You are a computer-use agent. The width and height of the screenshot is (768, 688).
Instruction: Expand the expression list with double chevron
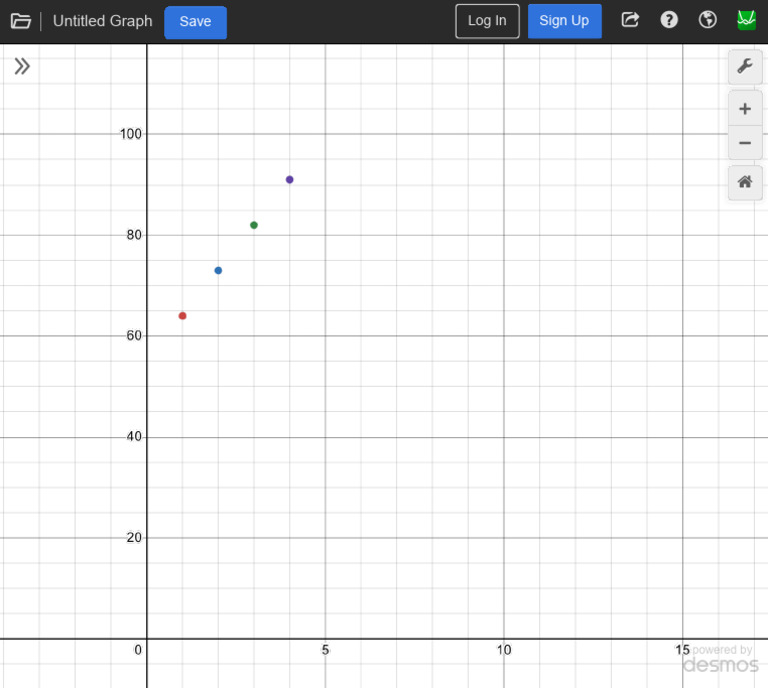click(x=22, y=66)
